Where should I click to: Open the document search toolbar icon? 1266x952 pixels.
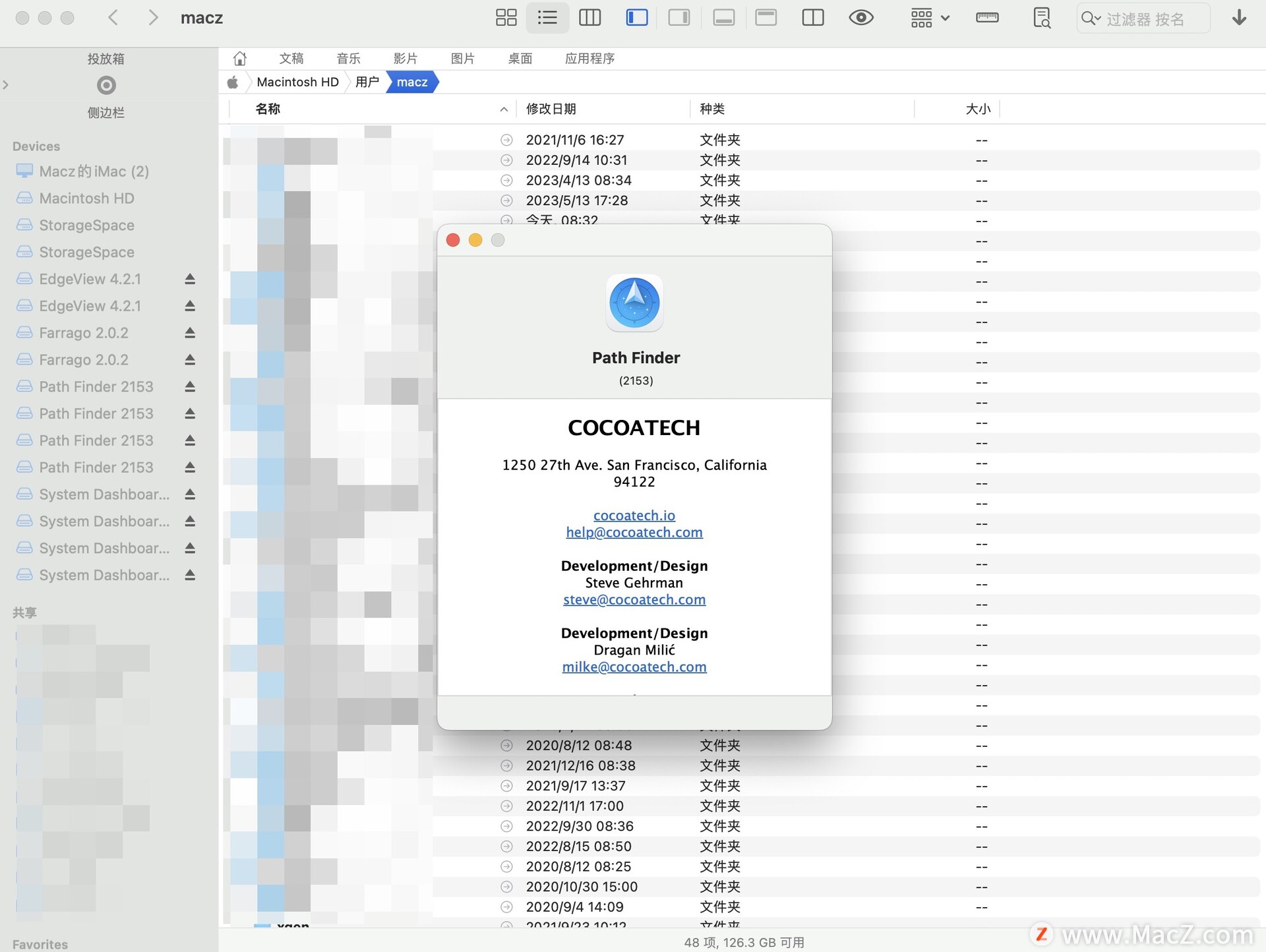(x=1041, y=18)
